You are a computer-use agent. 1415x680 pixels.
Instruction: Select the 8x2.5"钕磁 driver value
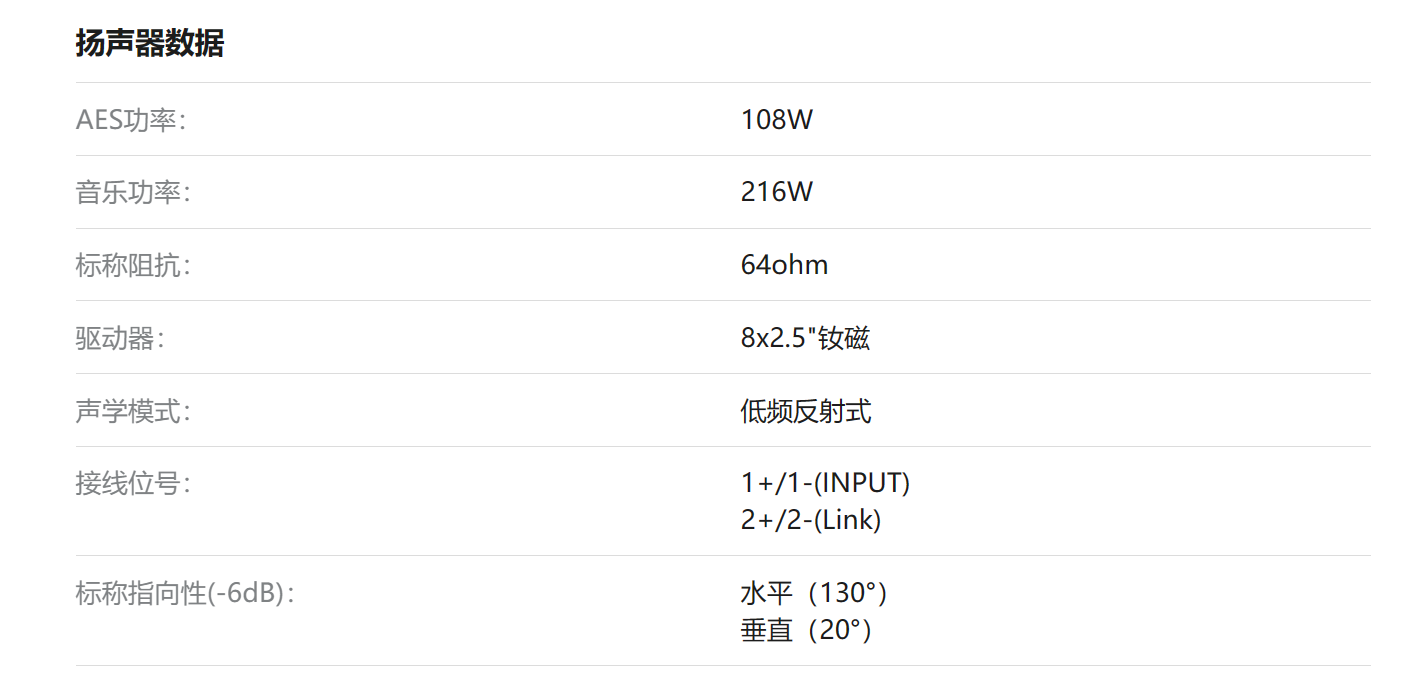(x=805, y=339)
